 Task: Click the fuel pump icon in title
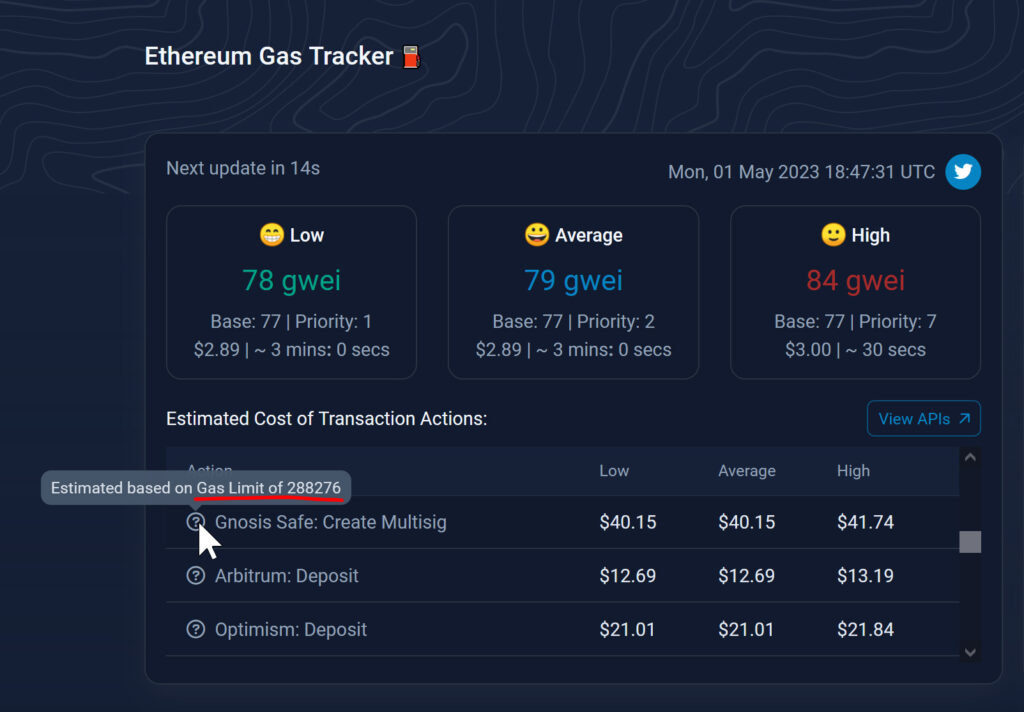point(411,57)
